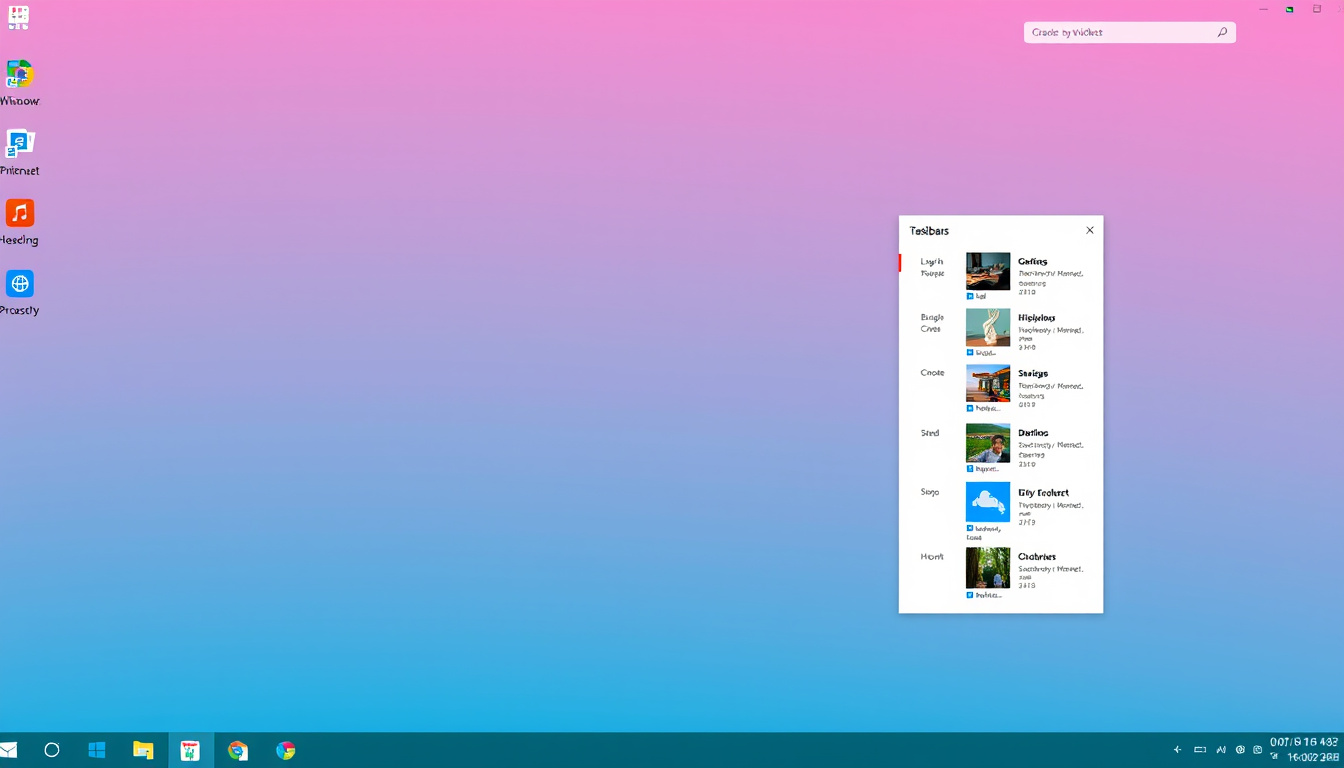
Task: Click the minimize dash at top right
Action: click(x=1264, y=9)
